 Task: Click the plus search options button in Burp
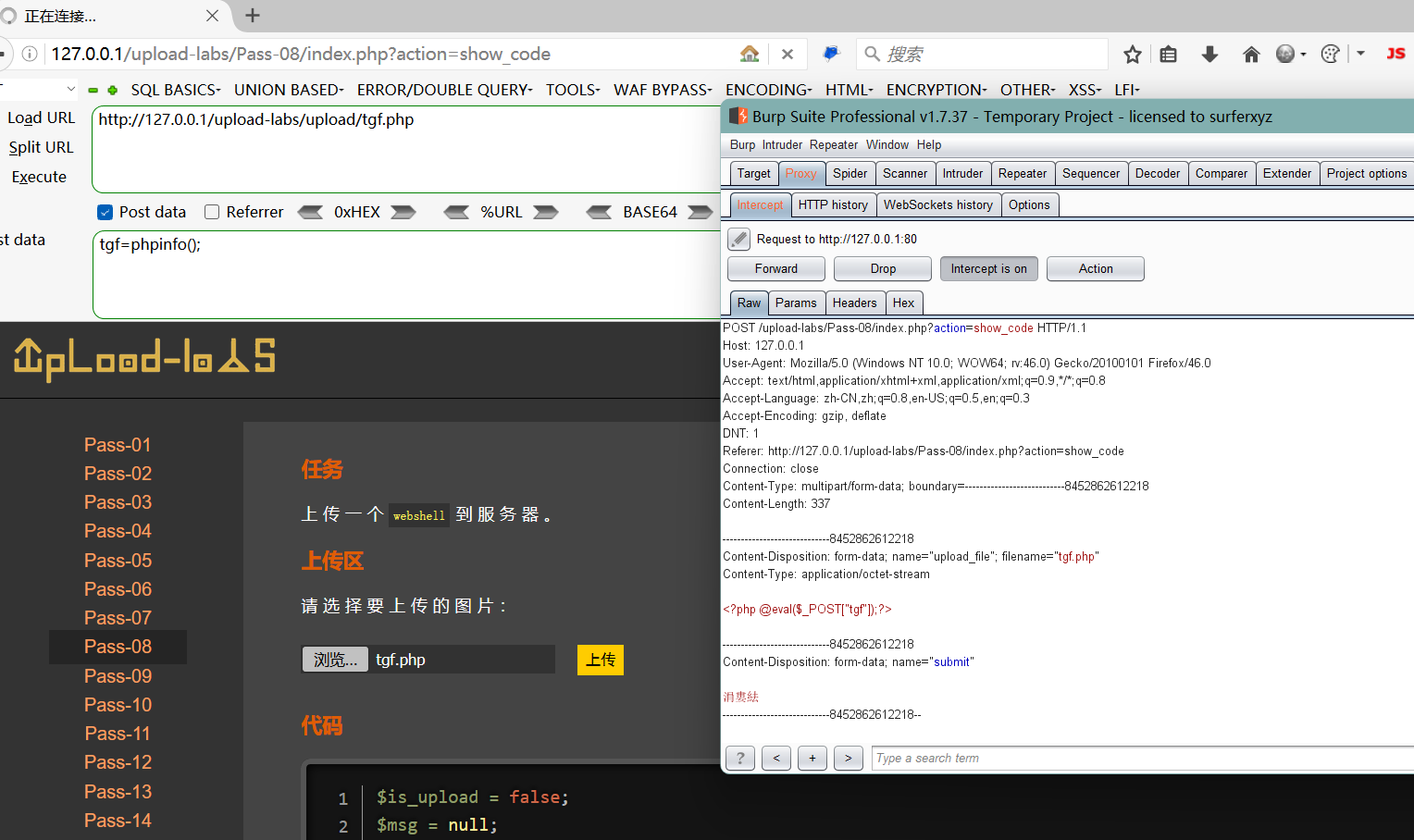pos(812,759)
